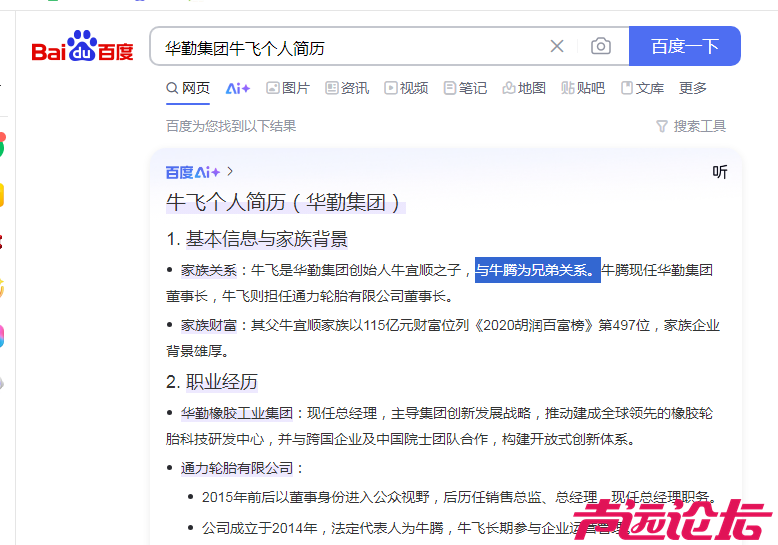This screenshot has width=778, height=545.
Task: Select the 网页 tab
Action: 188,88
